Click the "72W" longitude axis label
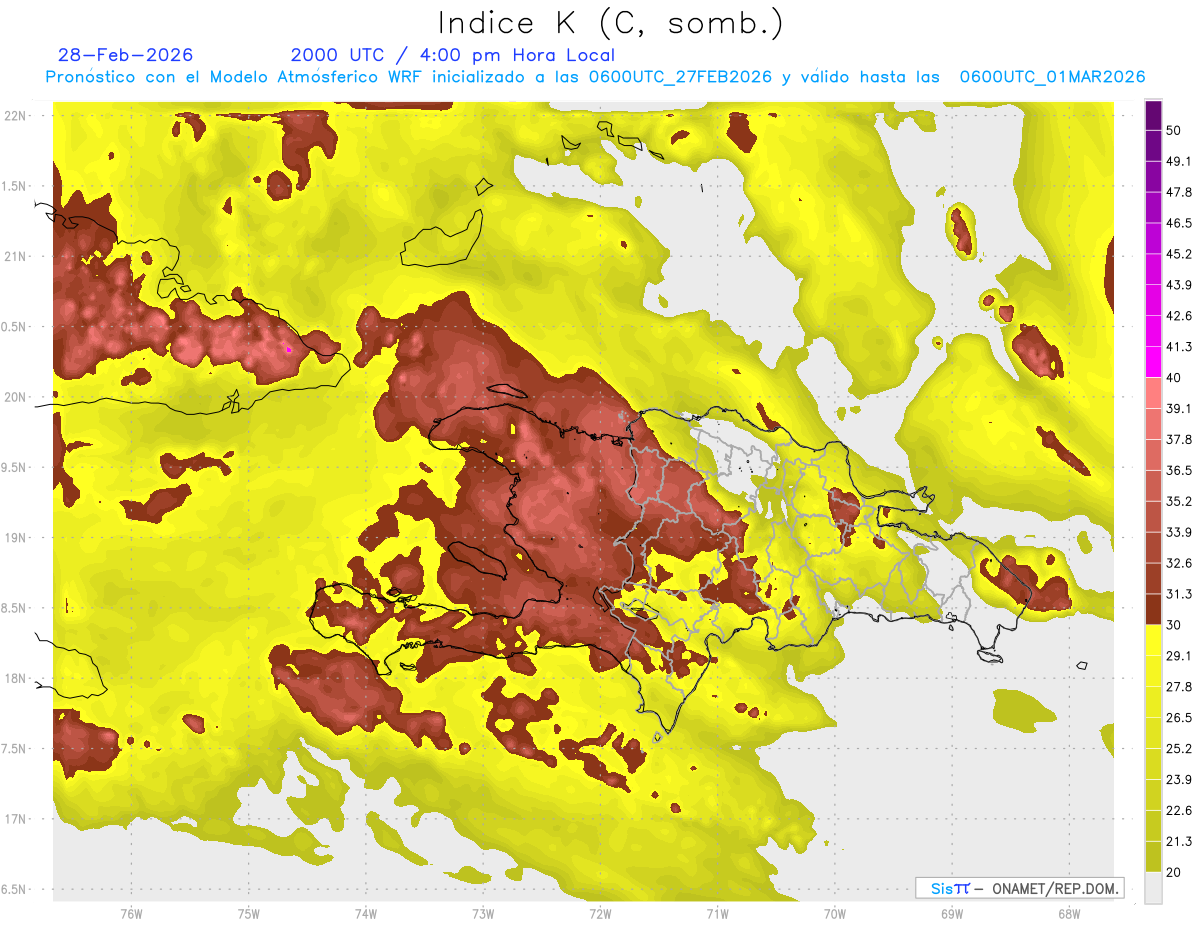This screenshot has width=1200, height=927. [x=600, y=912]
